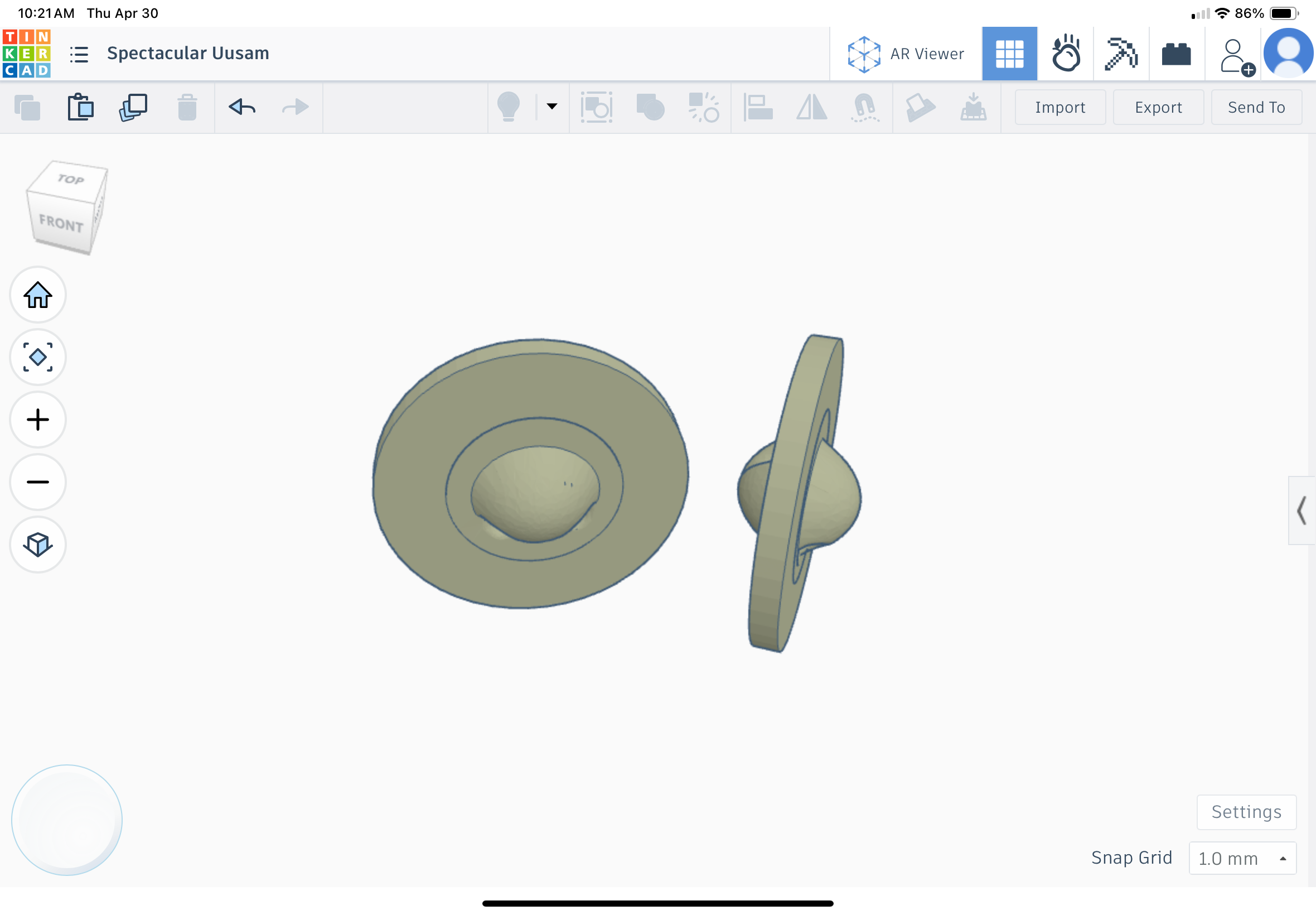Click the view cube TOP face
This screenshot has height=915, width=1316.
click(70, 180)
